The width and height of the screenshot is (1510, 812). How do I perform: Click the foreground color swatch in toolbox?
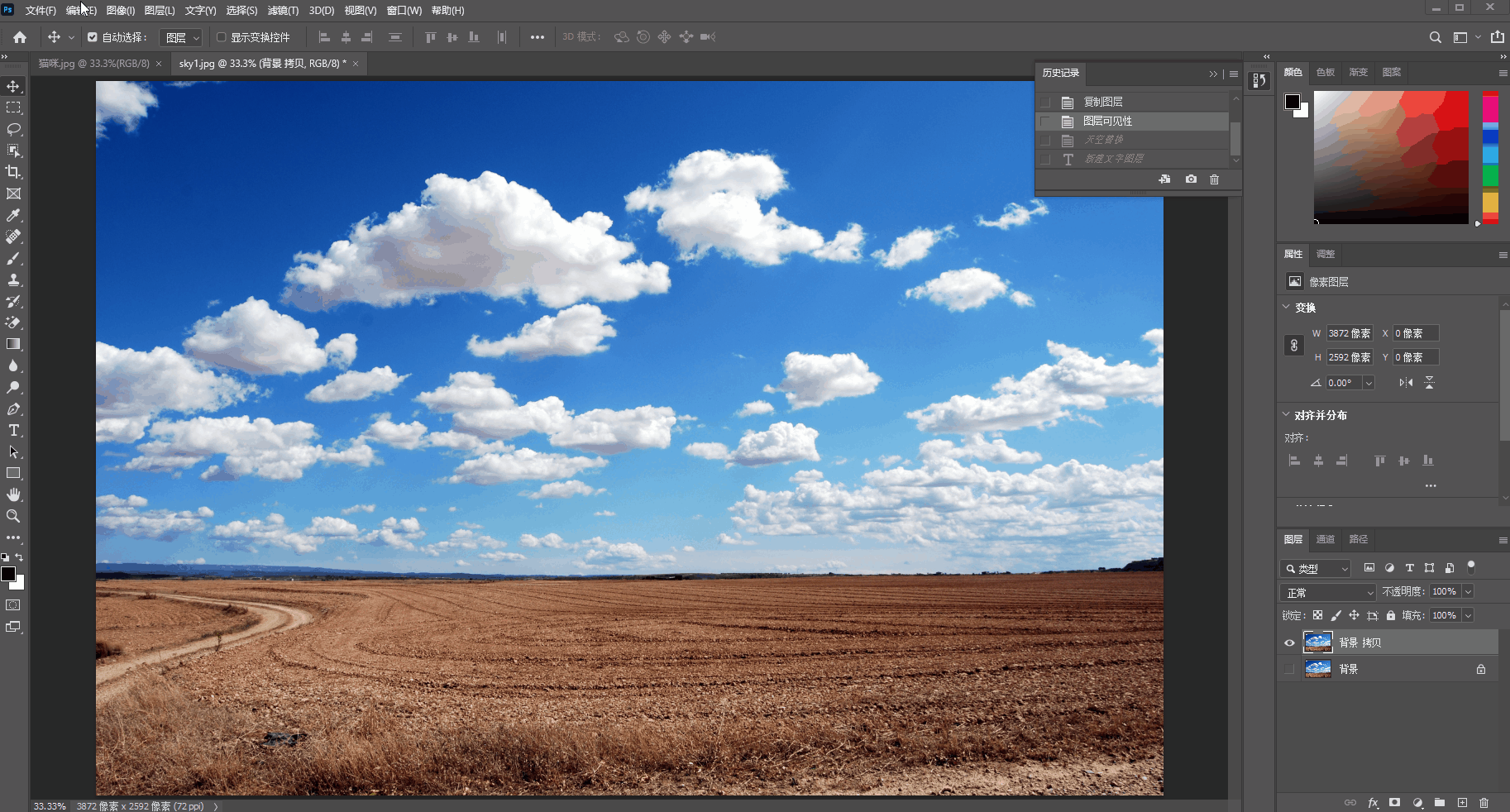8,574
